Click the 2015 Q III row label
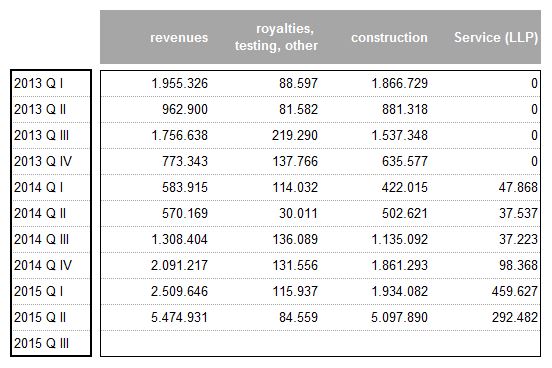 click(x=41, y=343)
